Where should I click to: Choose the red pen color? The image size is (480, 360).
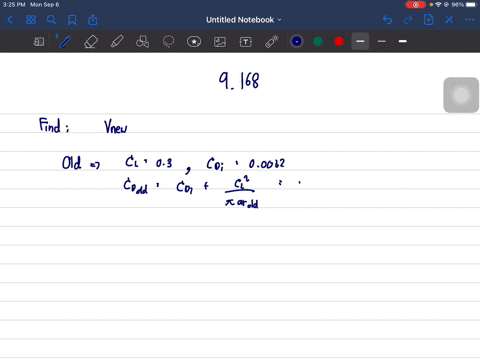[339, 41]
